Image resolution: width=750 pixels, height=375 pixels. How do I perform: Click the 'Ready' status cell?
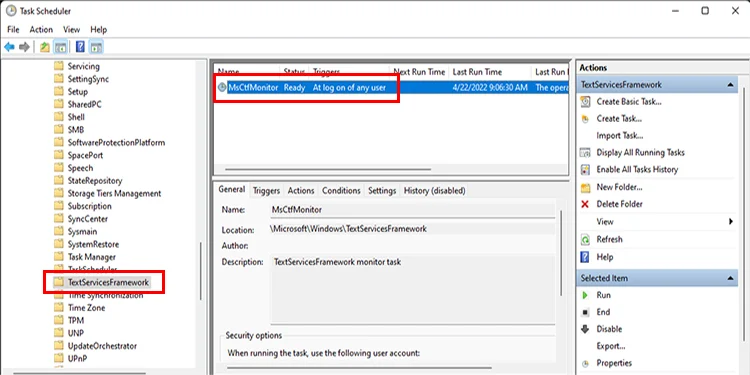pyautogui.click(x=294, y=88)
